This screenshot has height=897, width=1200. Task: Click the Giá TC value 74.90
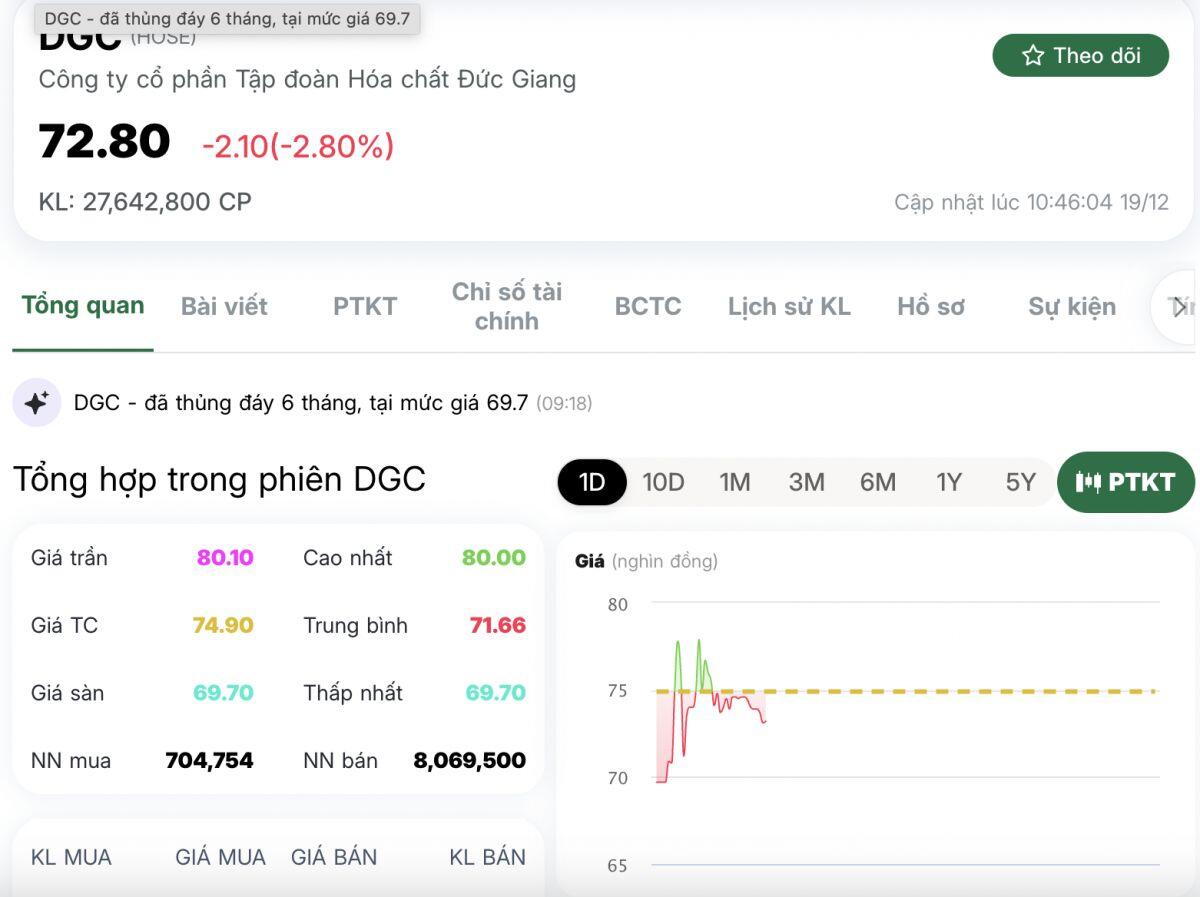223,625
